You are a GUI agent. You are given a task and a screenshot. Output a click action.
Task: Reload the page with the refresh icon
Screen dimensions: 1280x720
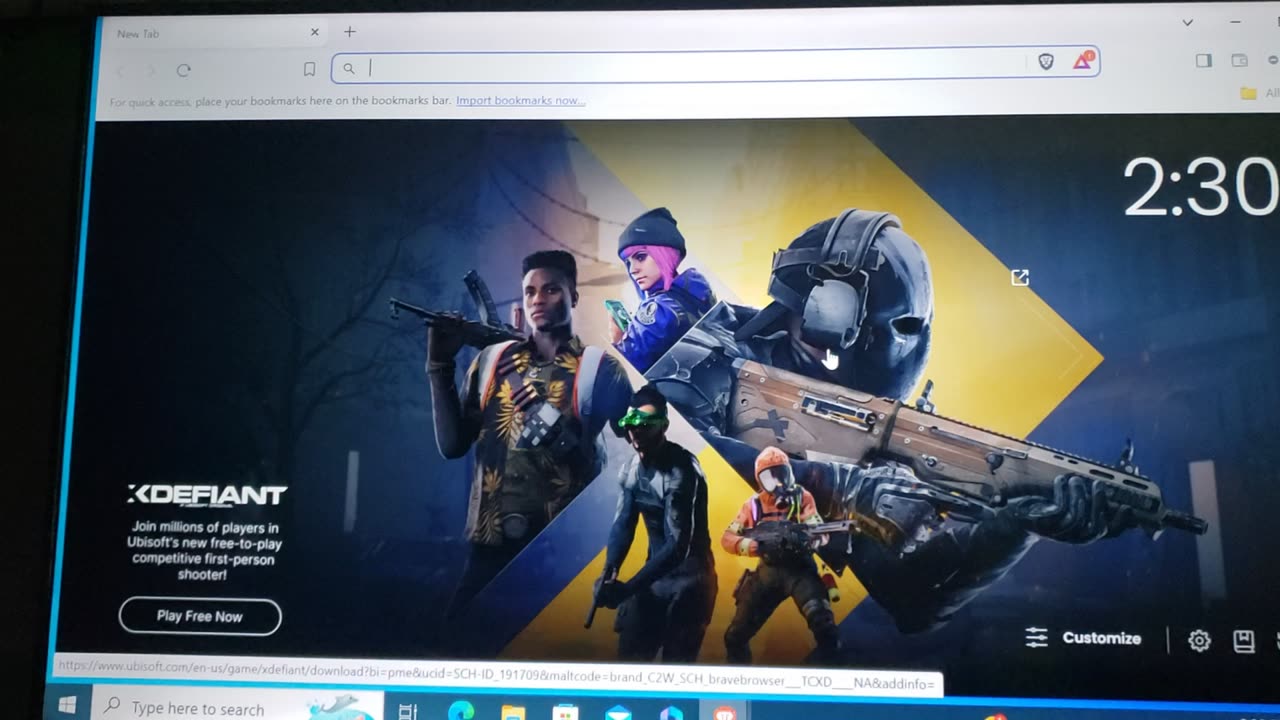[x=183, y=70]
